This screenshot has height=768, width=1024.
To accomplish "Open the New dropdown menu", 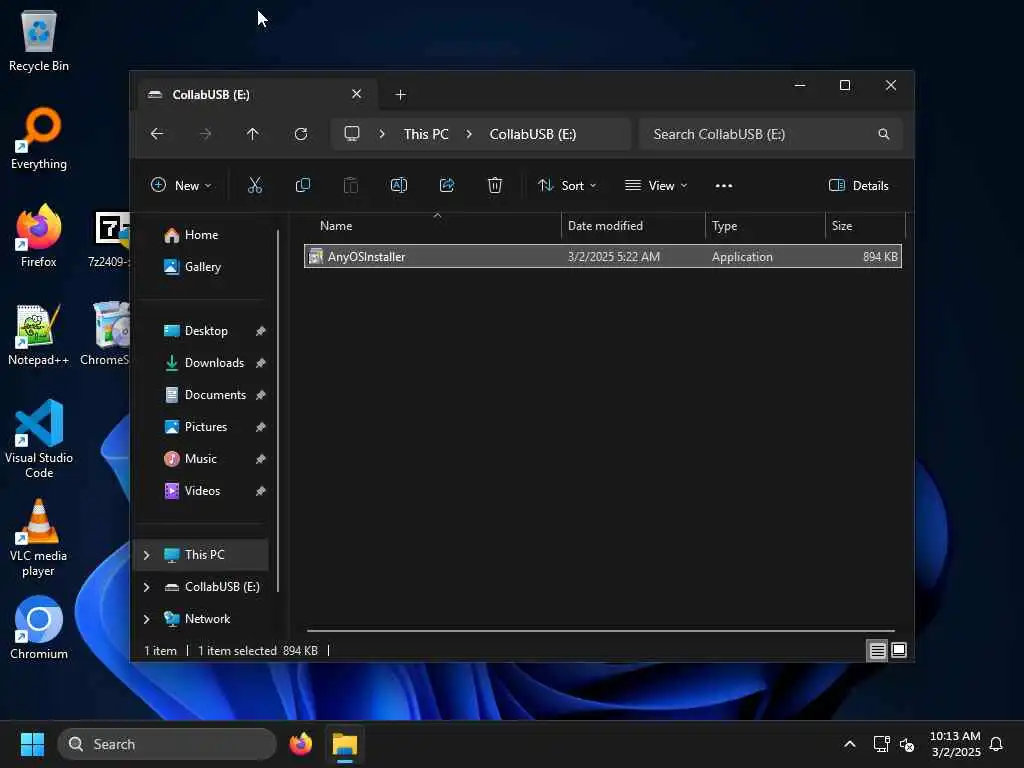I will pyautogui.click(x=181, y=185).
